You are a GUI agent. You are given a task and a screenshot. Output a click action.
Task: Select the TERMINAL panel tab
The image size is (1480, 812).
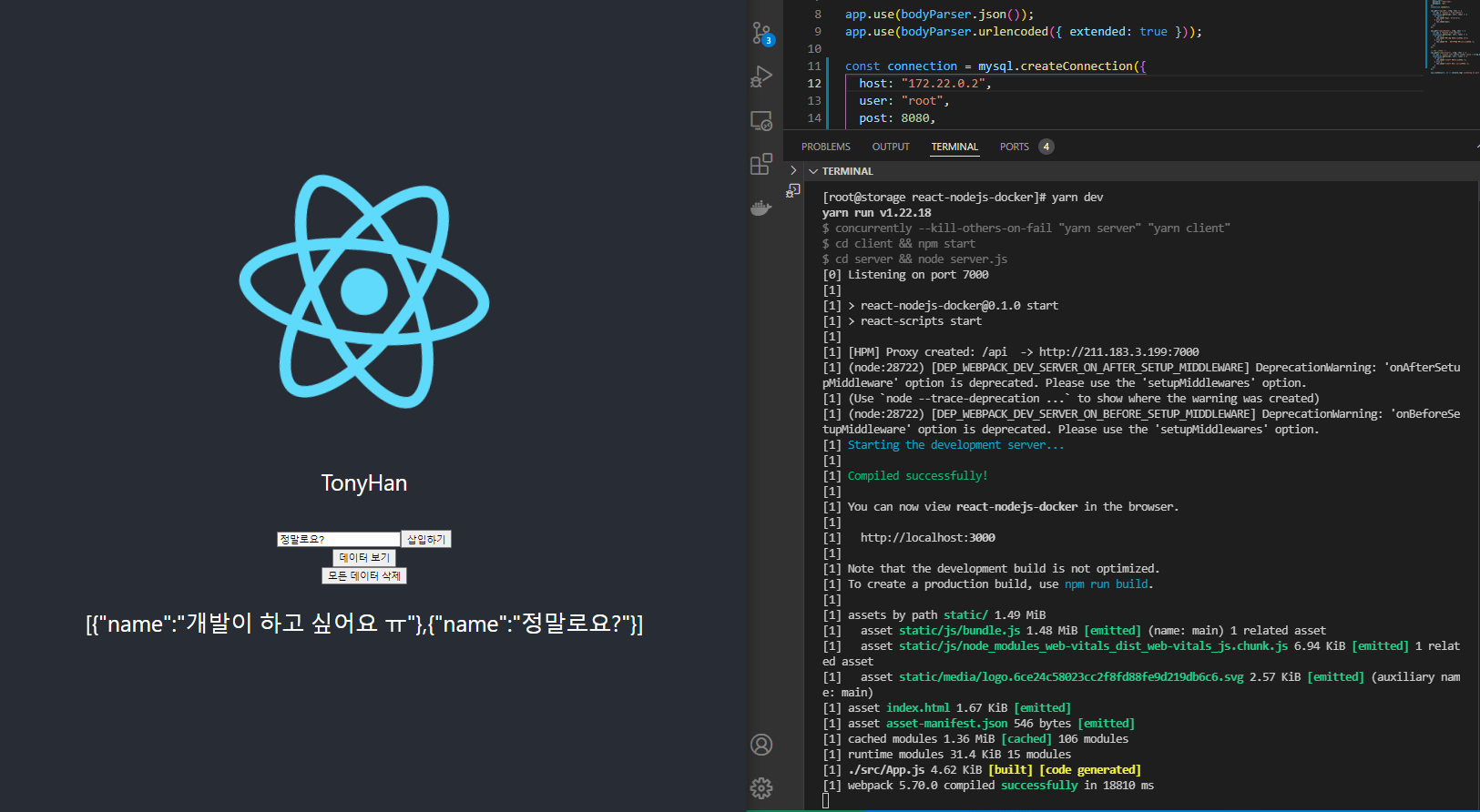coord(954,147)
